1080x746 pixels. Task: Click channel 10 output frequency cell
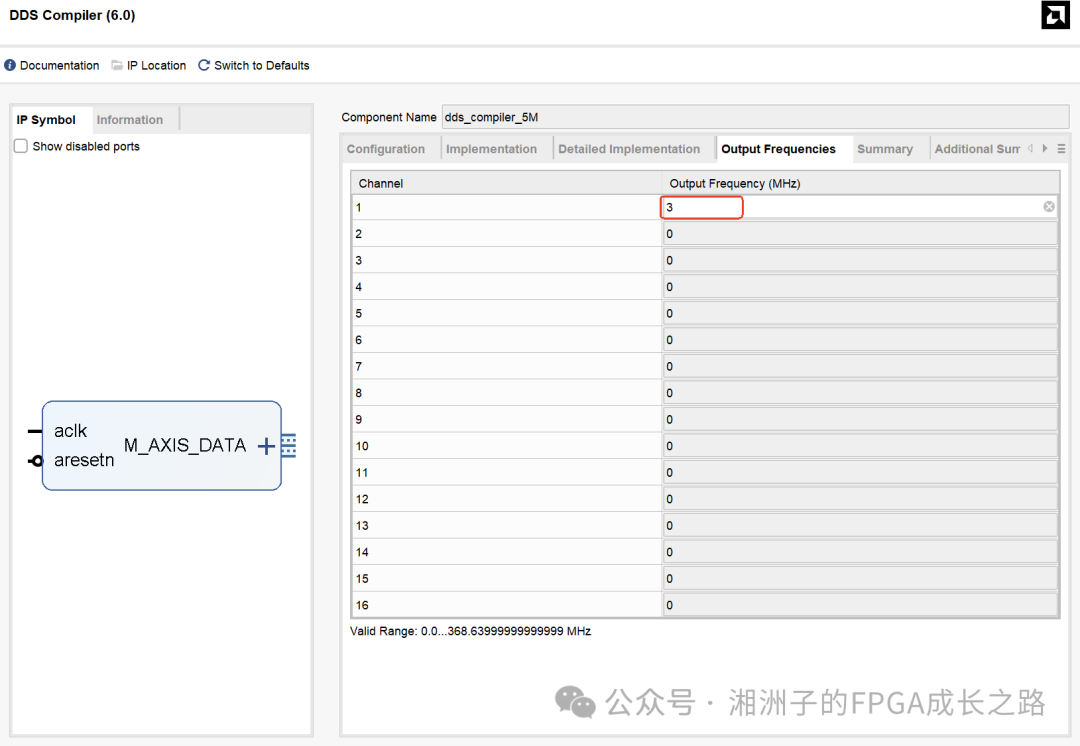click(x=860, y=446)
